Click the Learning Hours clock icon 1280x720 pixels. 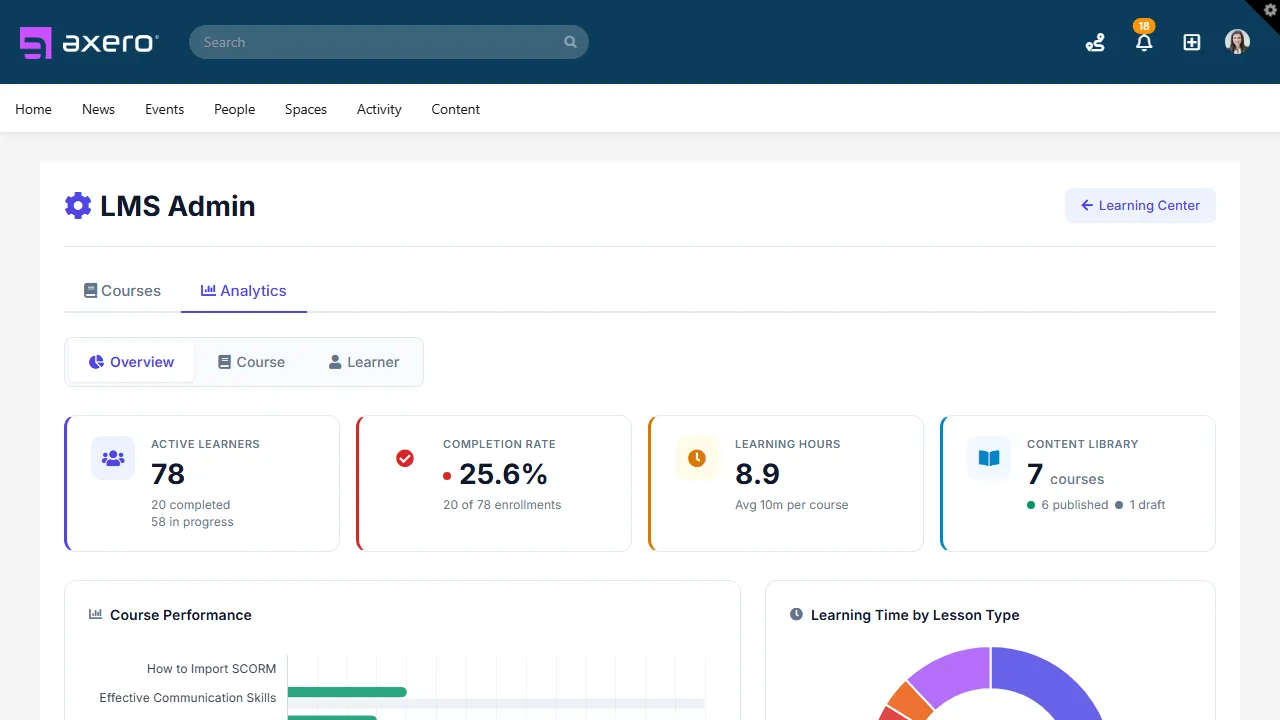[x=697, y=458]
